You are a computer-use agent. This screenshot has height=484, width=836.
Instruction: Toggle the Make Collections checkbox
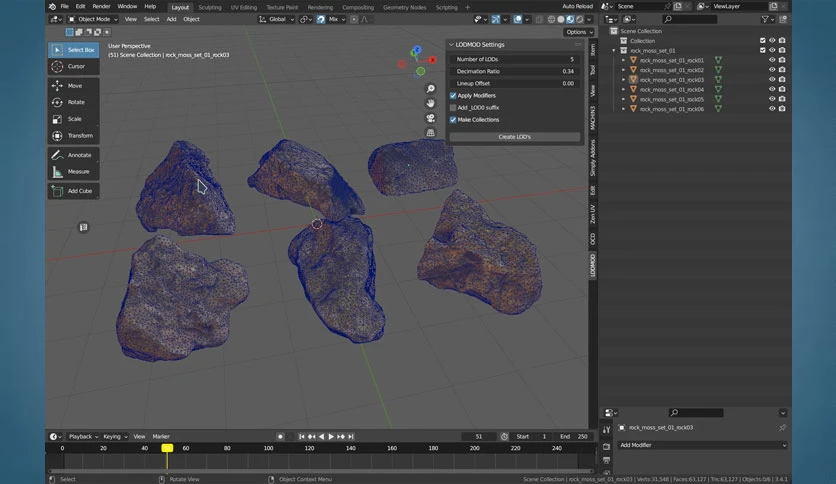(453, 120)
